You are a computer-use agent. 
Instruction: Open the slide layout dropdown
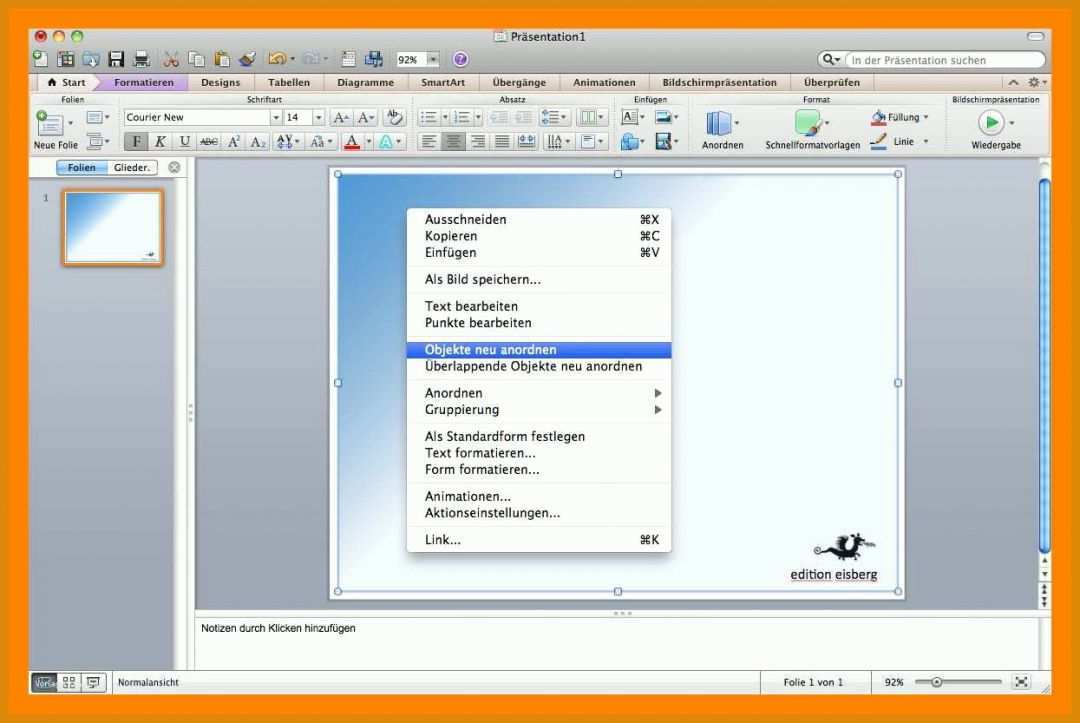tap(97, 118)
